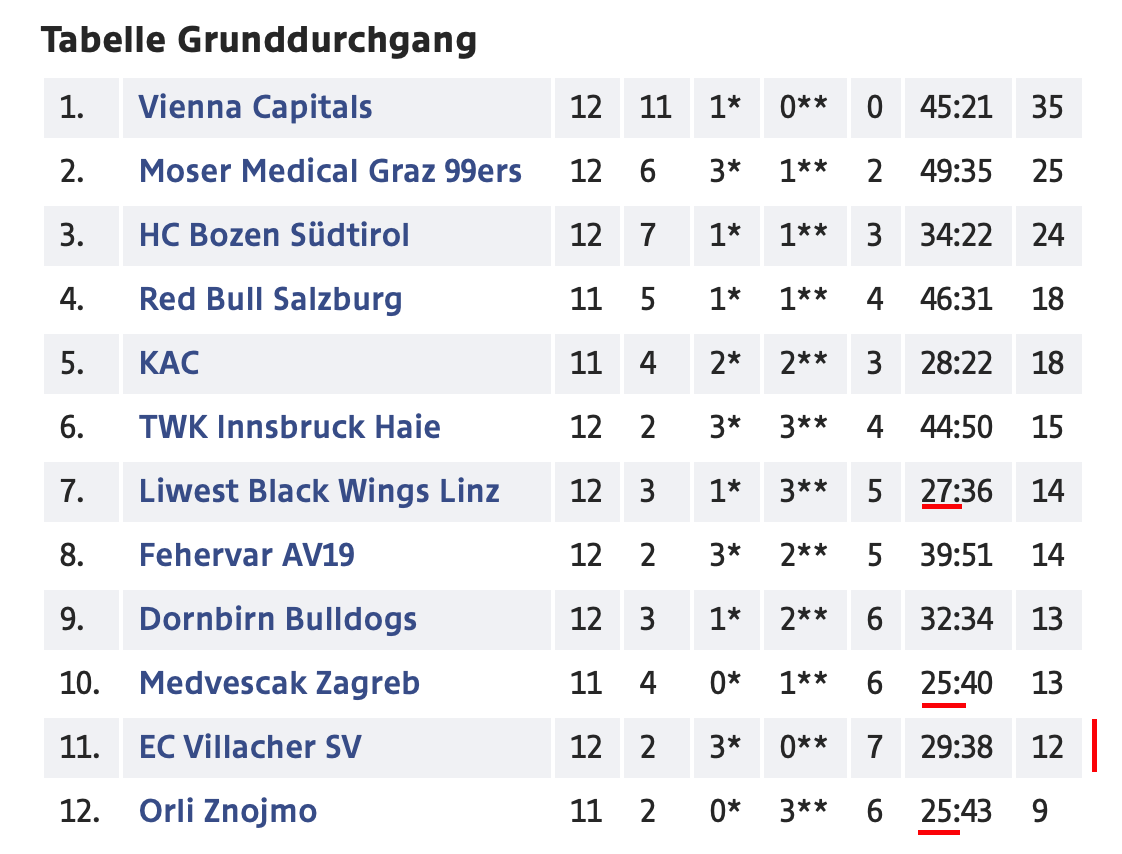1122x854 pixels.
Task: Click the 25:40 goals cell
Action: pos(956,683)
